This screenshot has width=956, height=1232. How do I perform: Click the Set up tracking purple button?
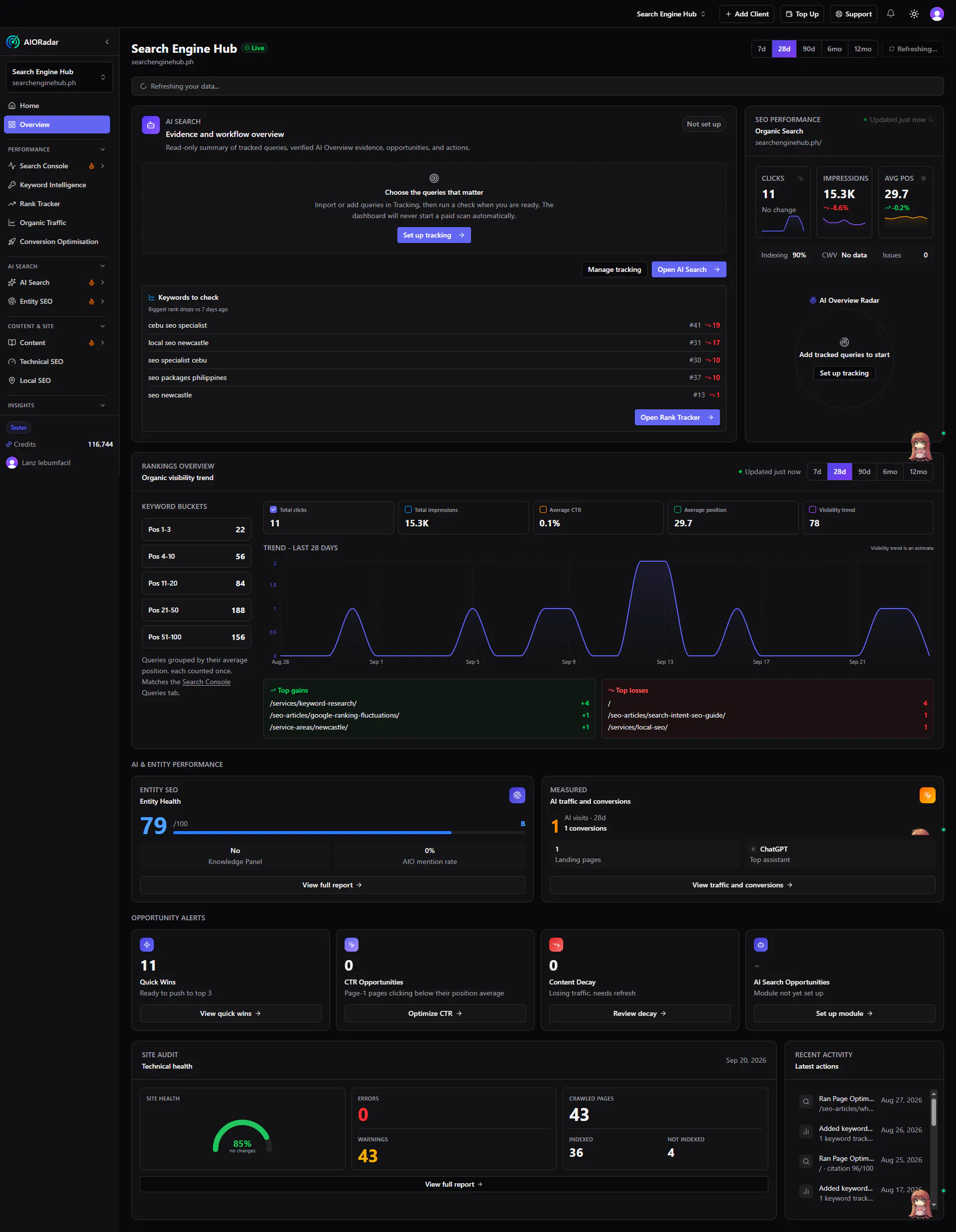coord(434,235)
